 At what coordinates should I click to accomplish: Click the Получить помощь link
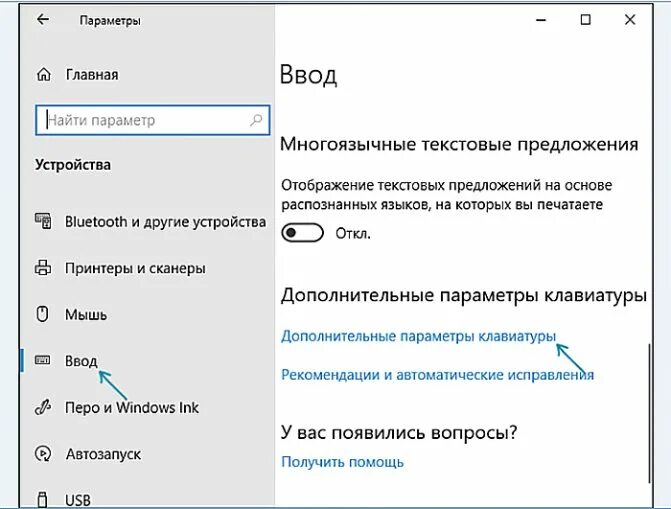pyautogui.click(x=342, y=462)
